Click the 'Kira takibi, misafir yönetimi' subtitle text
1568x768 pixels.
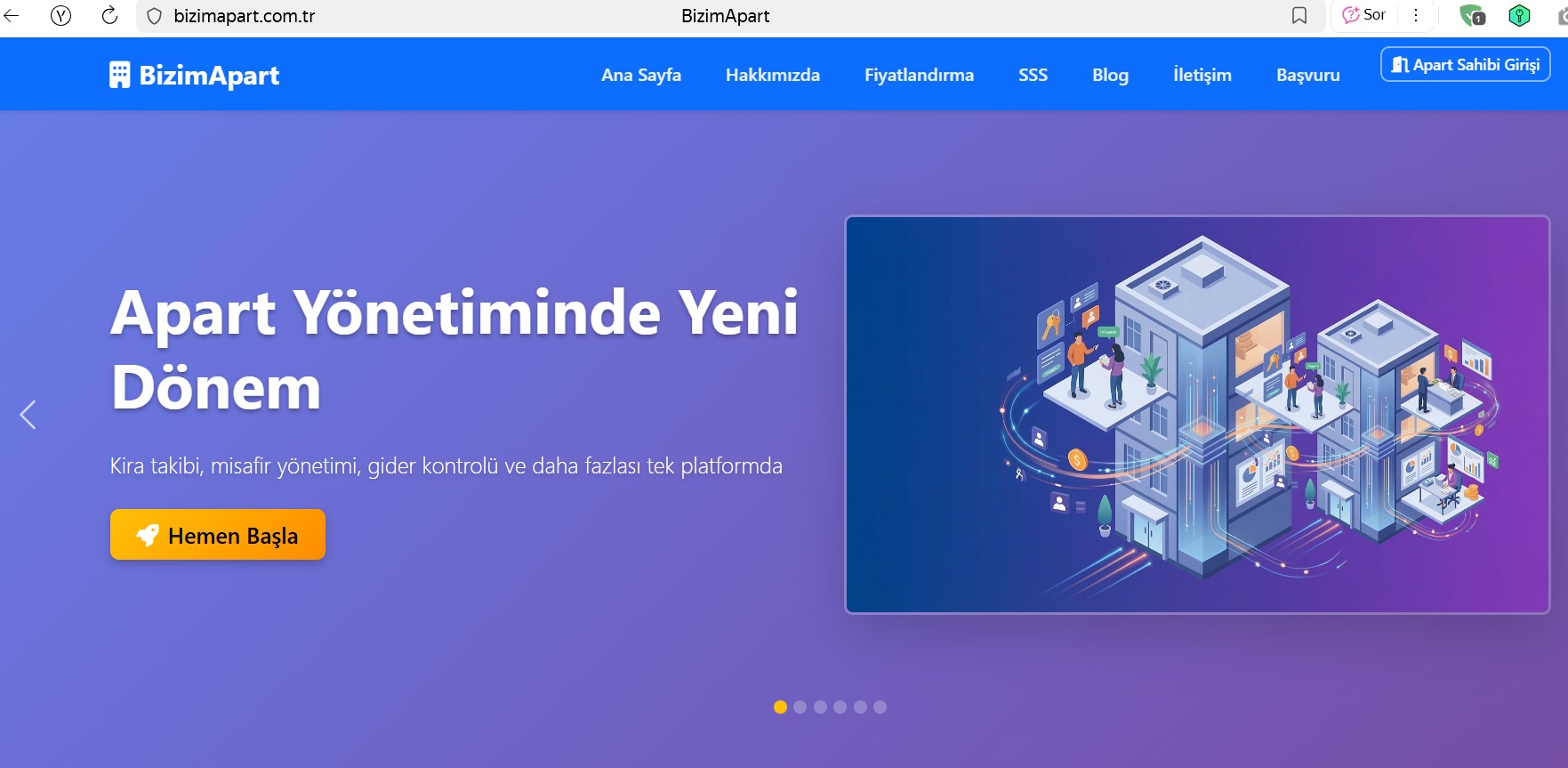pyautogui.click(x=446, y=465)
